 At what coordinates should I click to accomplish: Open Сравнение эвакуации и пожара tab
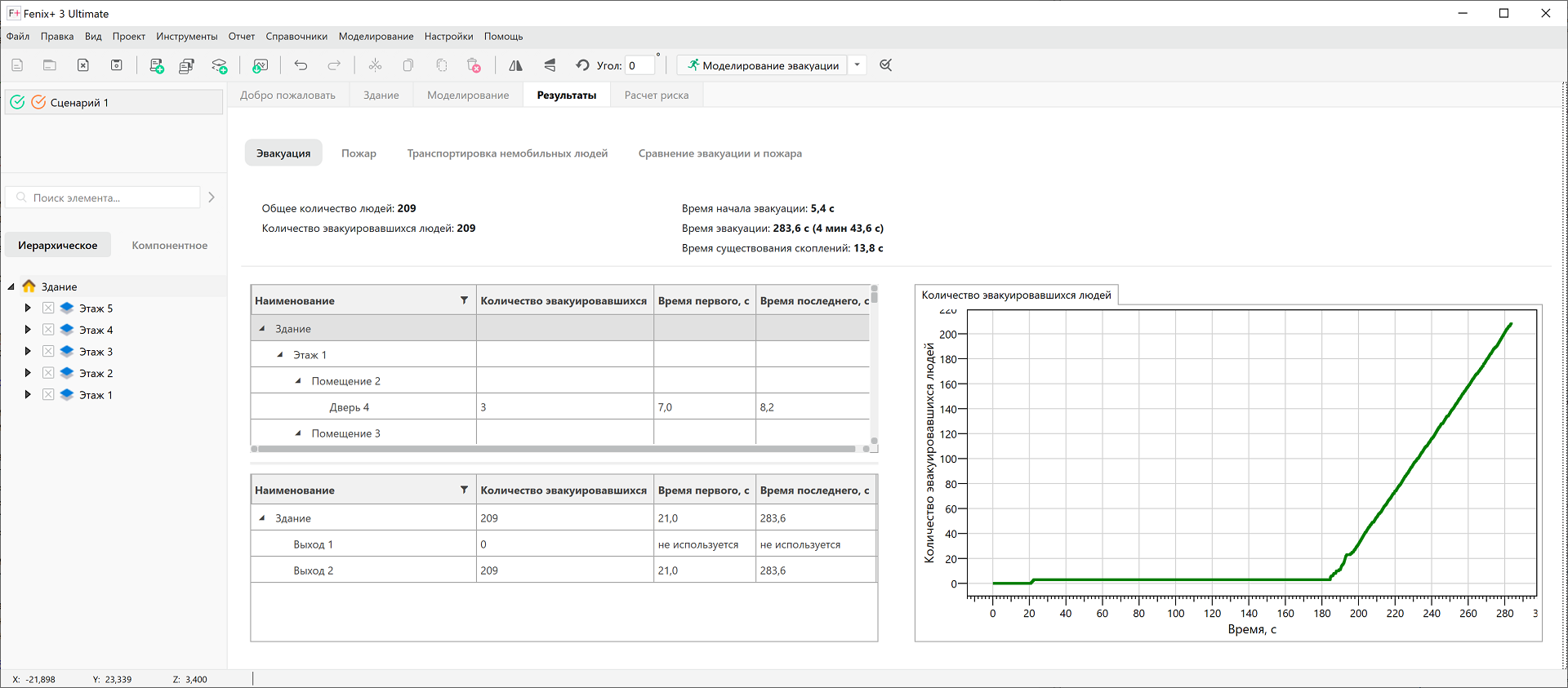click(720, 153)
